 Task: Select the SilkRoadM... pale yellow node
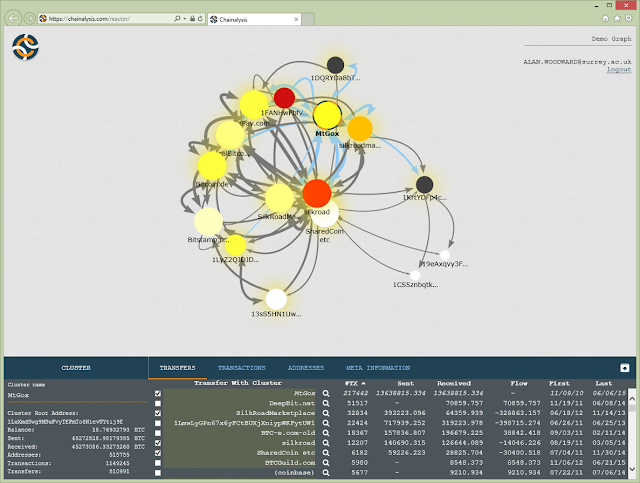pos(280,198)
